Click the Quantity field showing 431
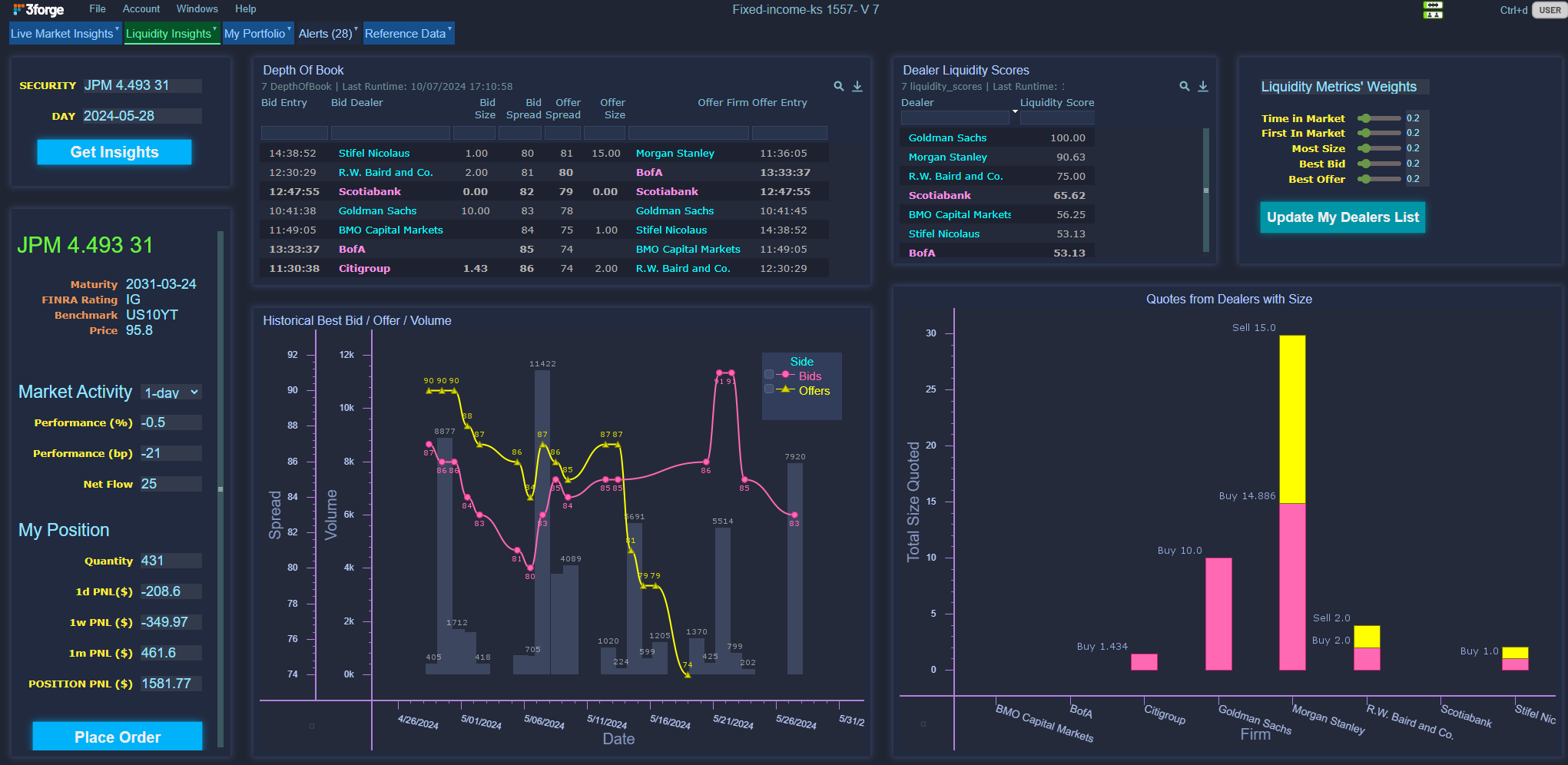 (171, 561)
